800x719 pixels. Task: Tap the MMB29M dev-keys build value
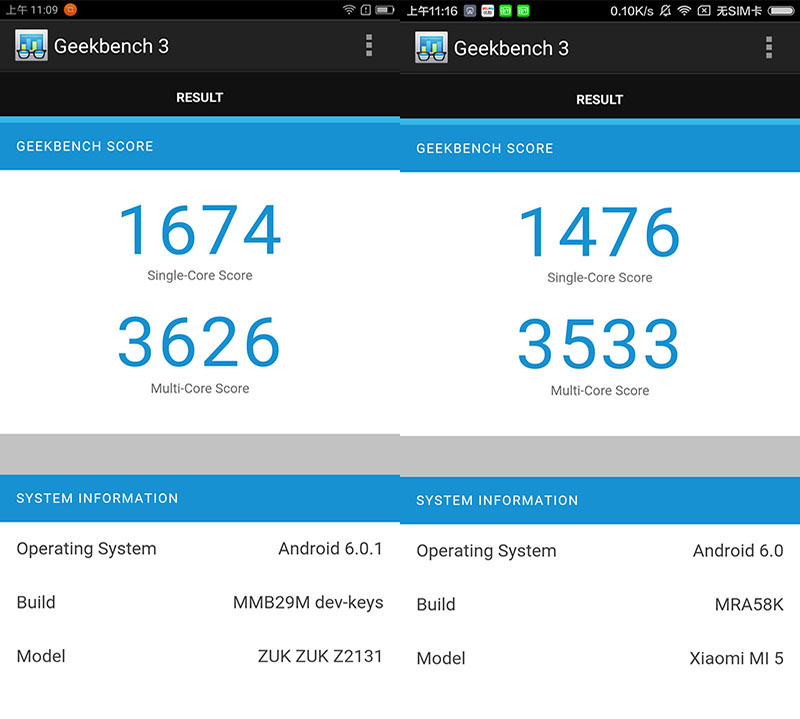(x=308, y=603)
